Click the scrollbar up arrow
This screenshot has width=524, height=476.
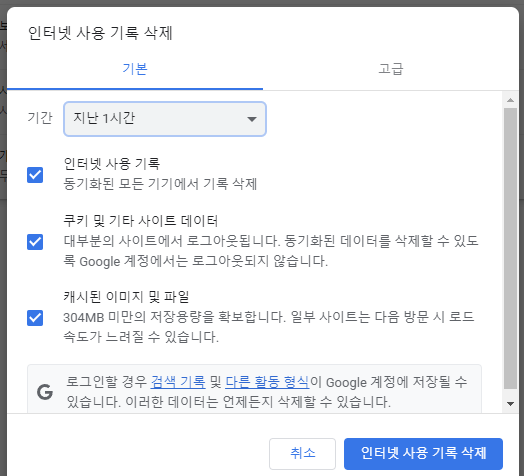[x=510, y=100]
